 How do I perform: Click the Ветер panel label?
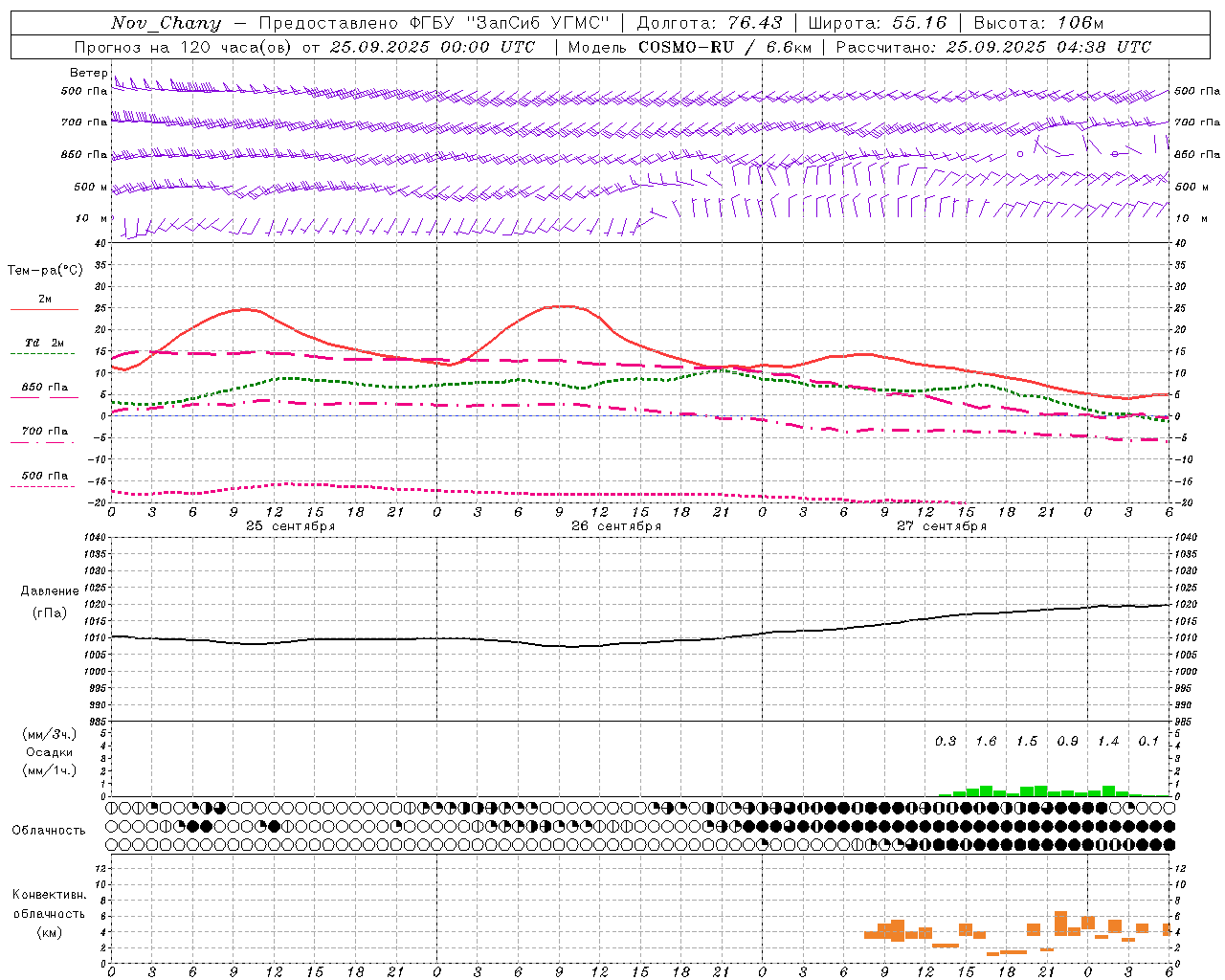89,73
